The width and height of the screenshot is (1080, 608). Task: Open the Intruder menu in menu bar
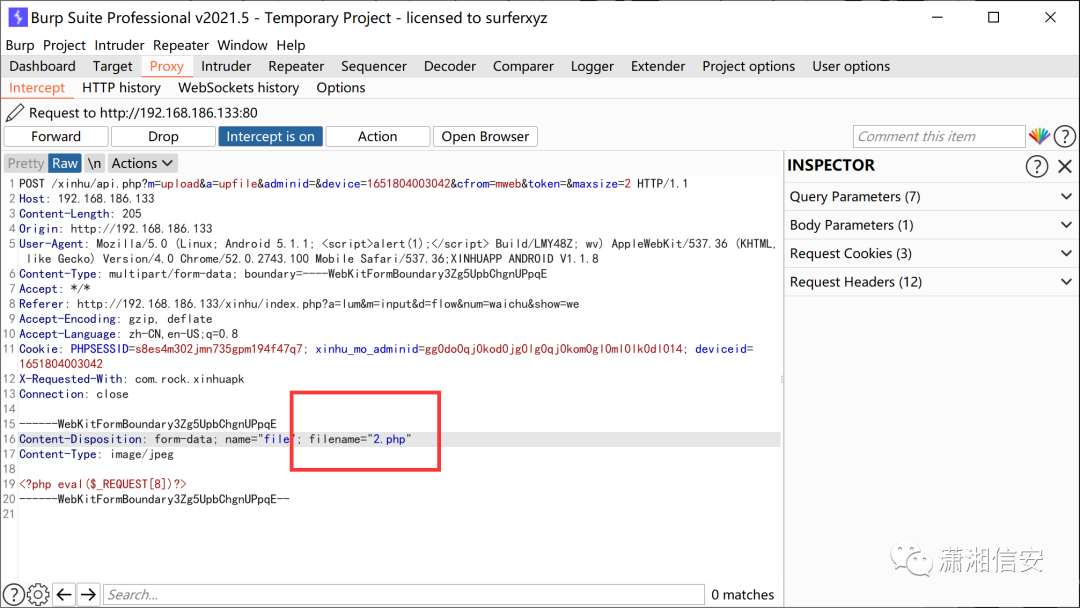point(119,45)
